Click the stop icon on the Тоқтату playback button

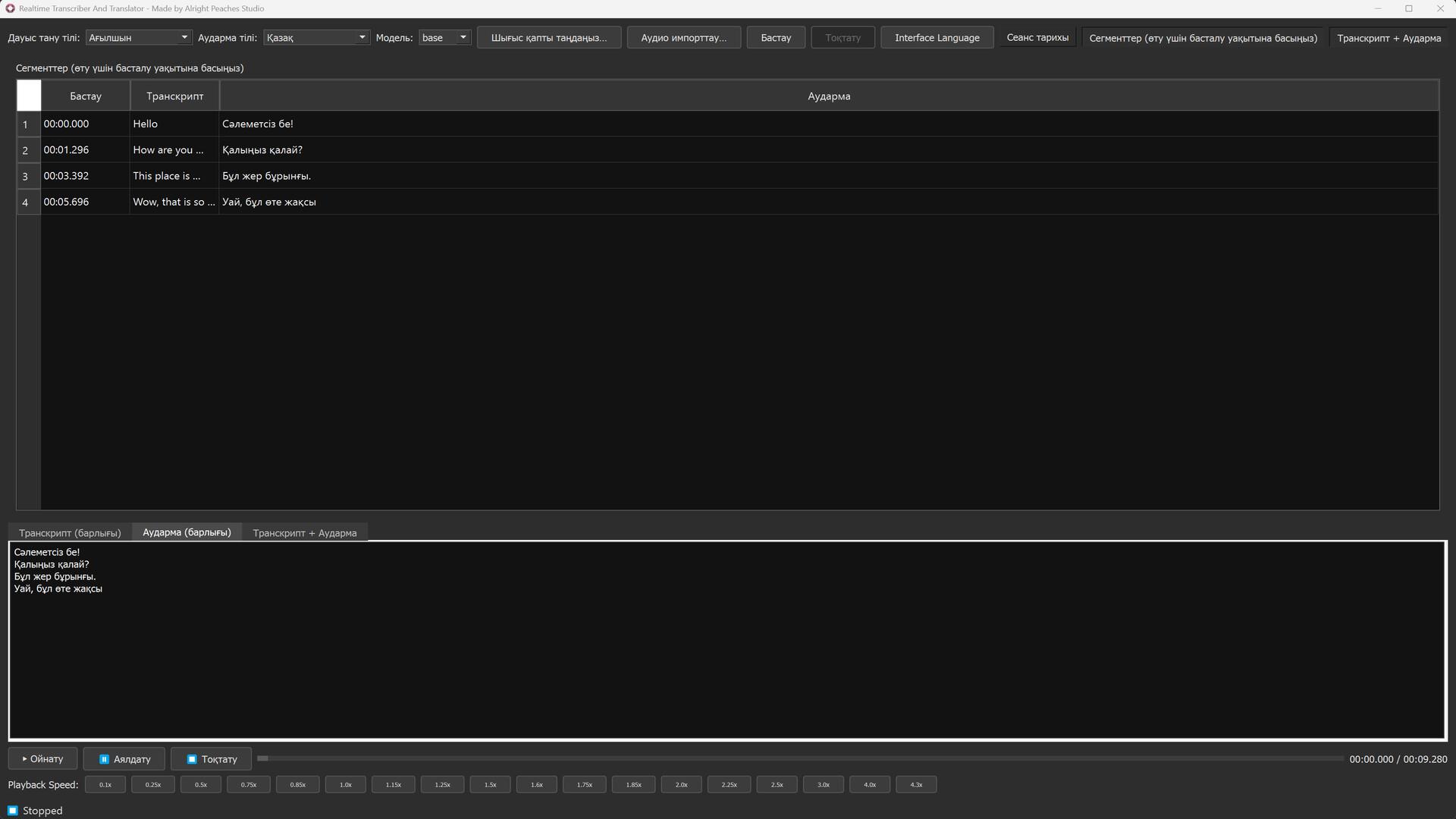tap(191, 759)
